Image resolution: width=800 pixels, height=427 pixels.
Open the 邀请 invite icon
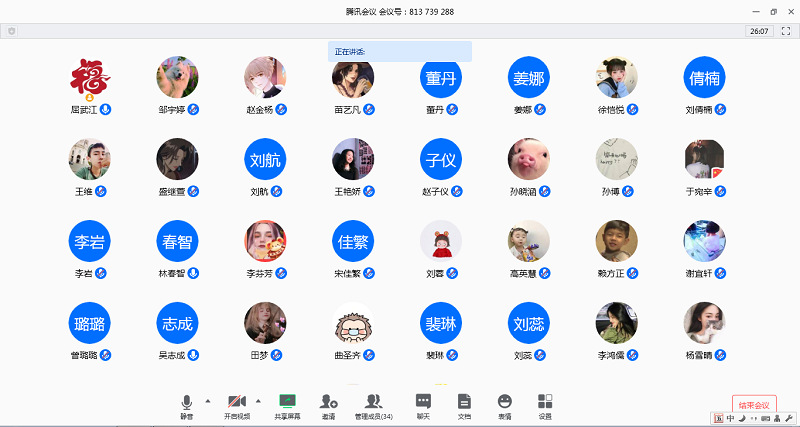click(328, 401)
